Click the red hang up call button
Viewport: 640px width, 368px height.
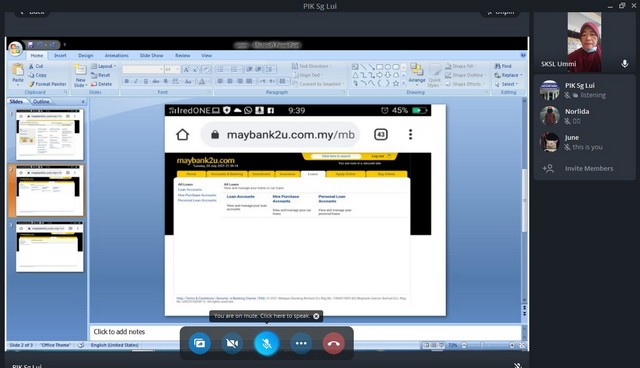(x=333, y=343)
